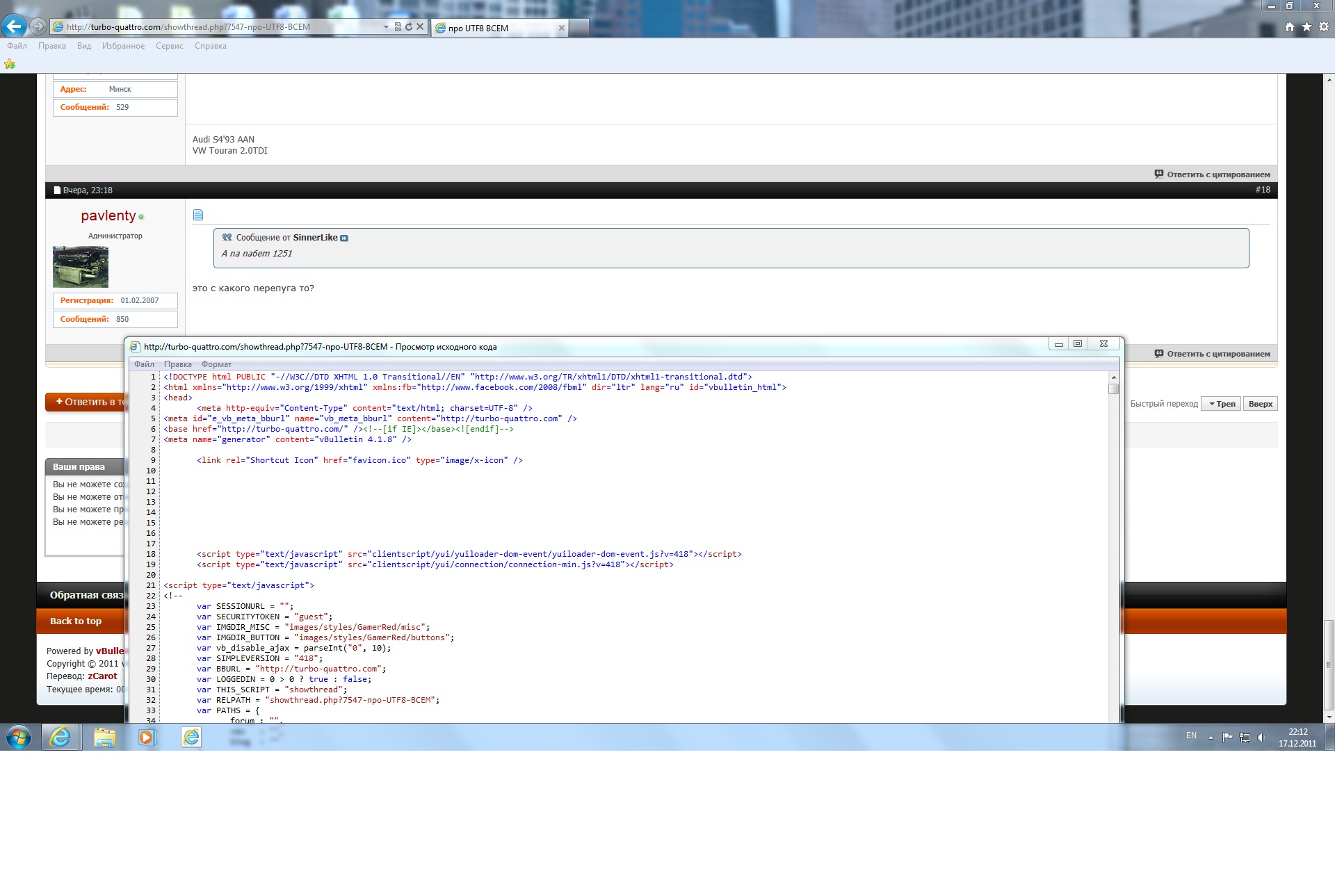
Task: Click the add to favorites bar star icon
Action: [10, 64]
